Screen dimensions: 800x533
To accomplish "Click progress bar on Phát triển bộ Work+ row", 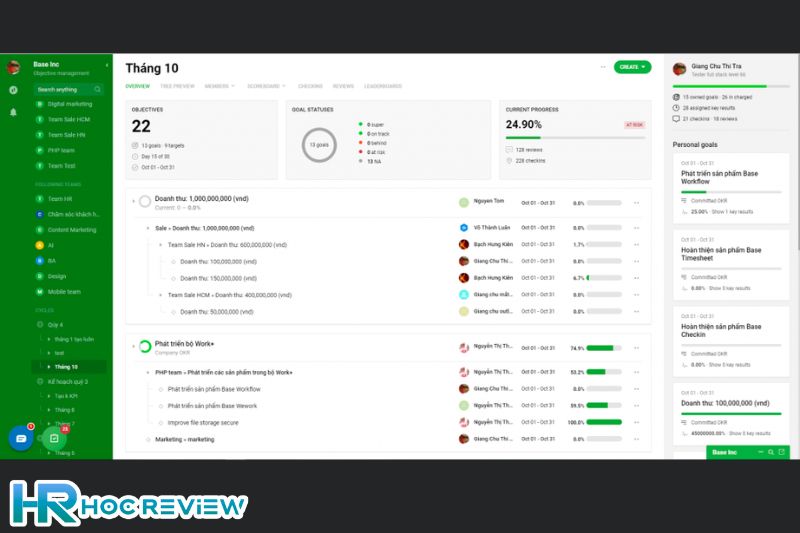I will 604,348.
